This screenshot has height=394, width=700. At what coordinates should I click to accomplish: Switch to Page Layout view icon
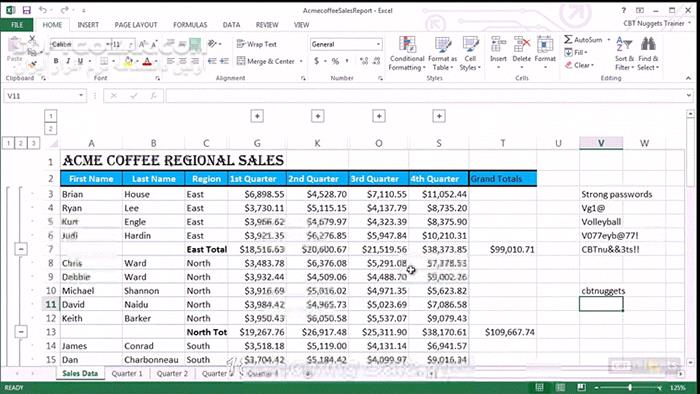pos(560,387)
